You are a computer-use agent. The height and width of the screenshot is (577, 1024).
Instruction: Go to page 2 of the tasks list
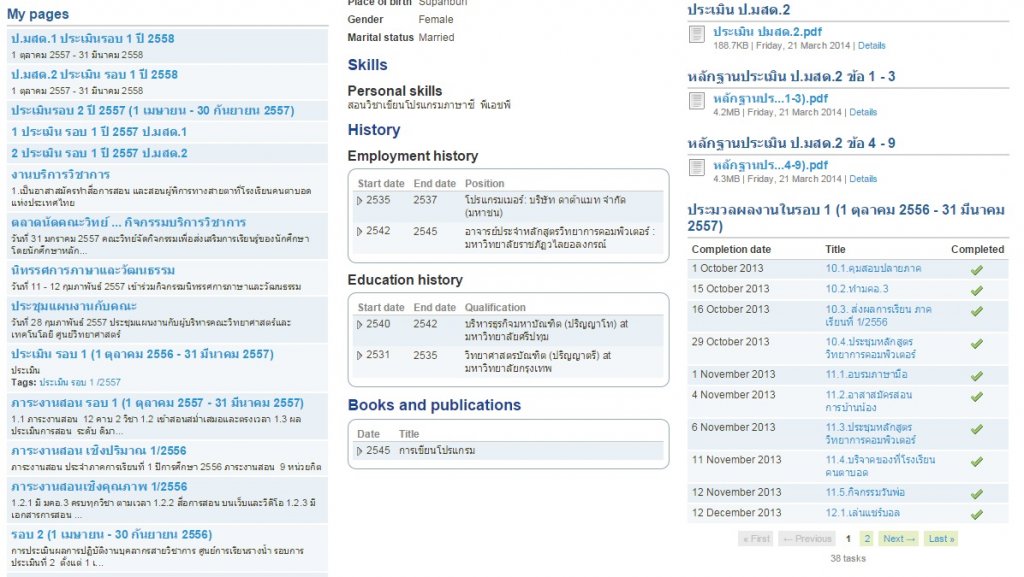click(867, 539)
